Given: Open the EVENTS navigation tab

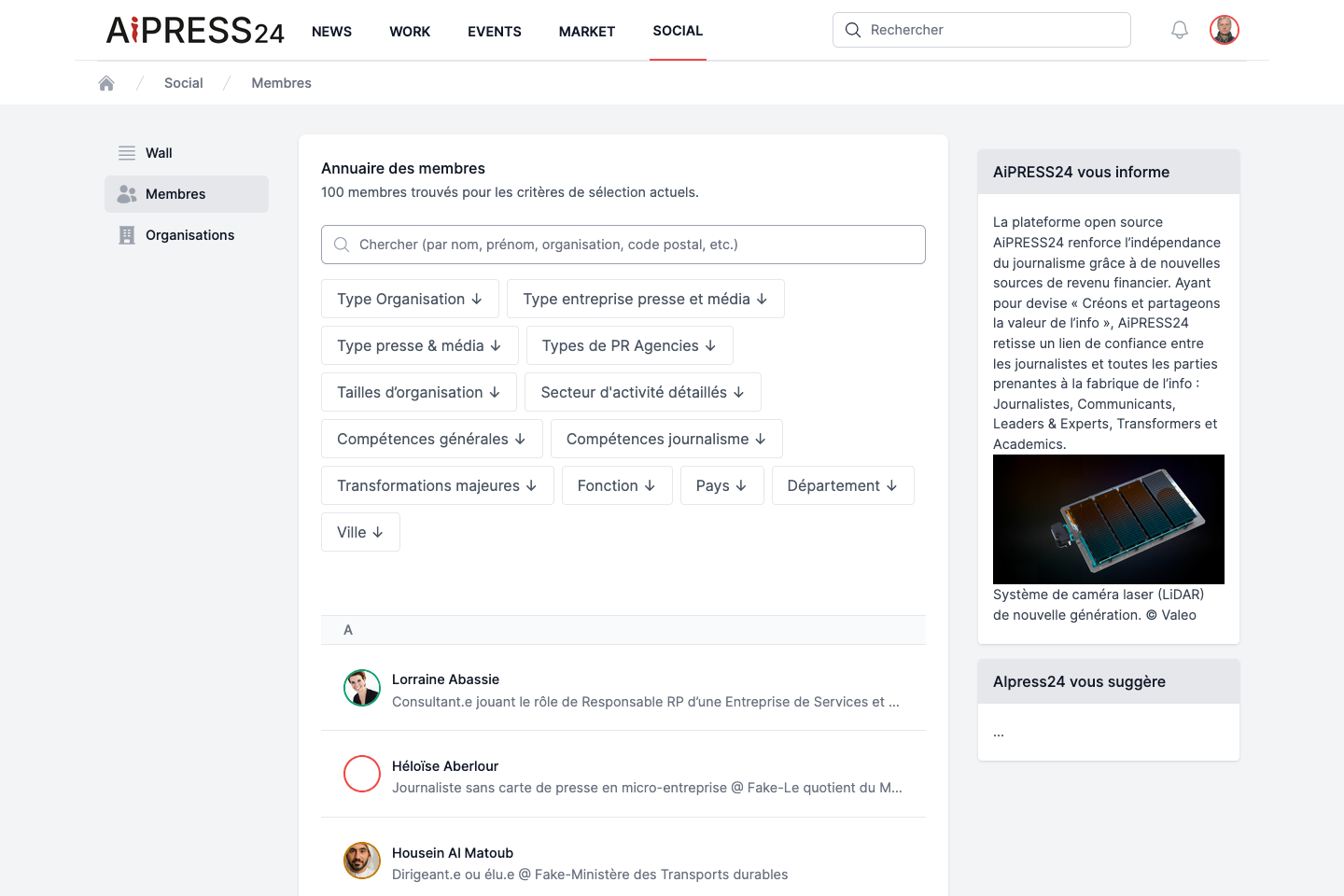Looking at the screenshot, I should [x=495, y=31].
